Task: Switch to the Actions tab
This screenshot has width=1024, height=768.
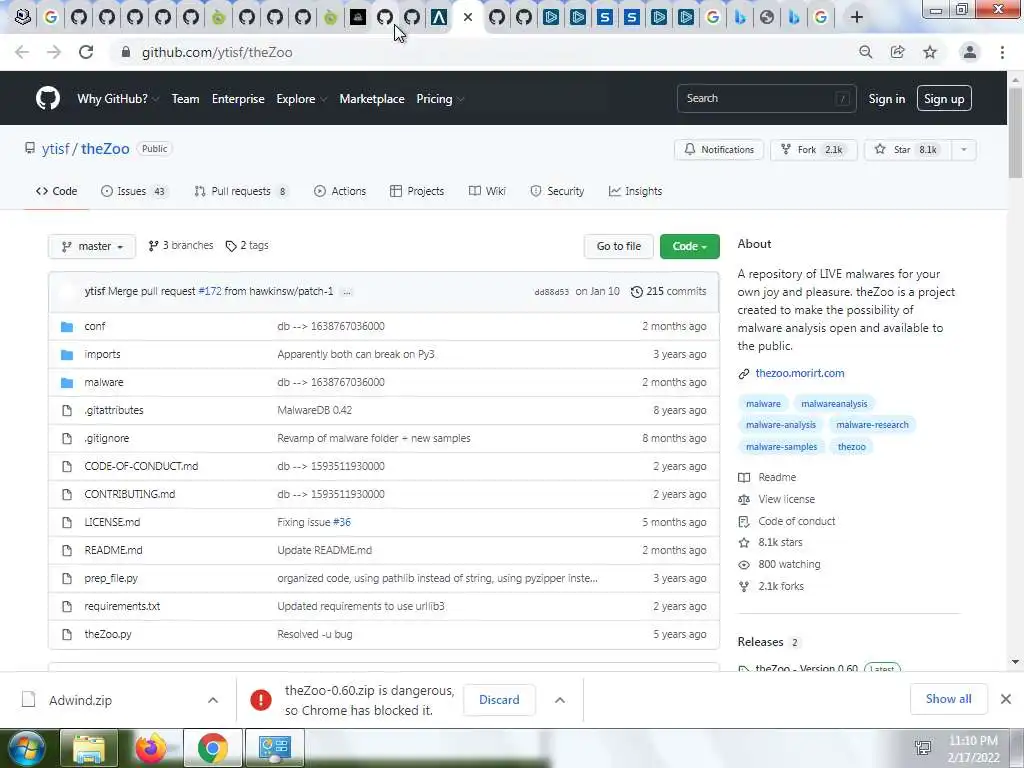Action: 340,191
